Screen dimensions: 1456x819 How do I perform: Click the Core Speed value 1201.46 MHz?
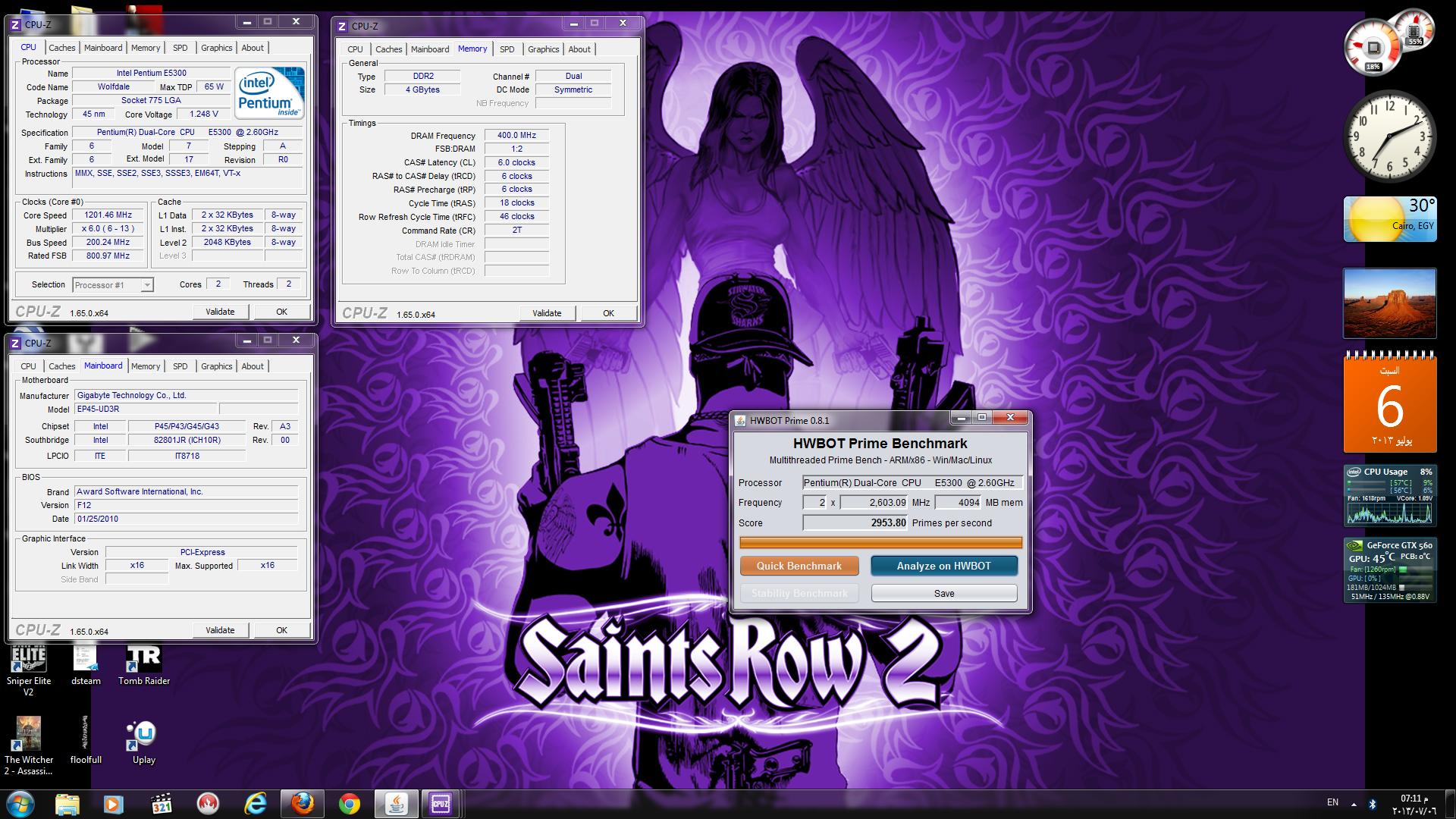coord(108,215)
